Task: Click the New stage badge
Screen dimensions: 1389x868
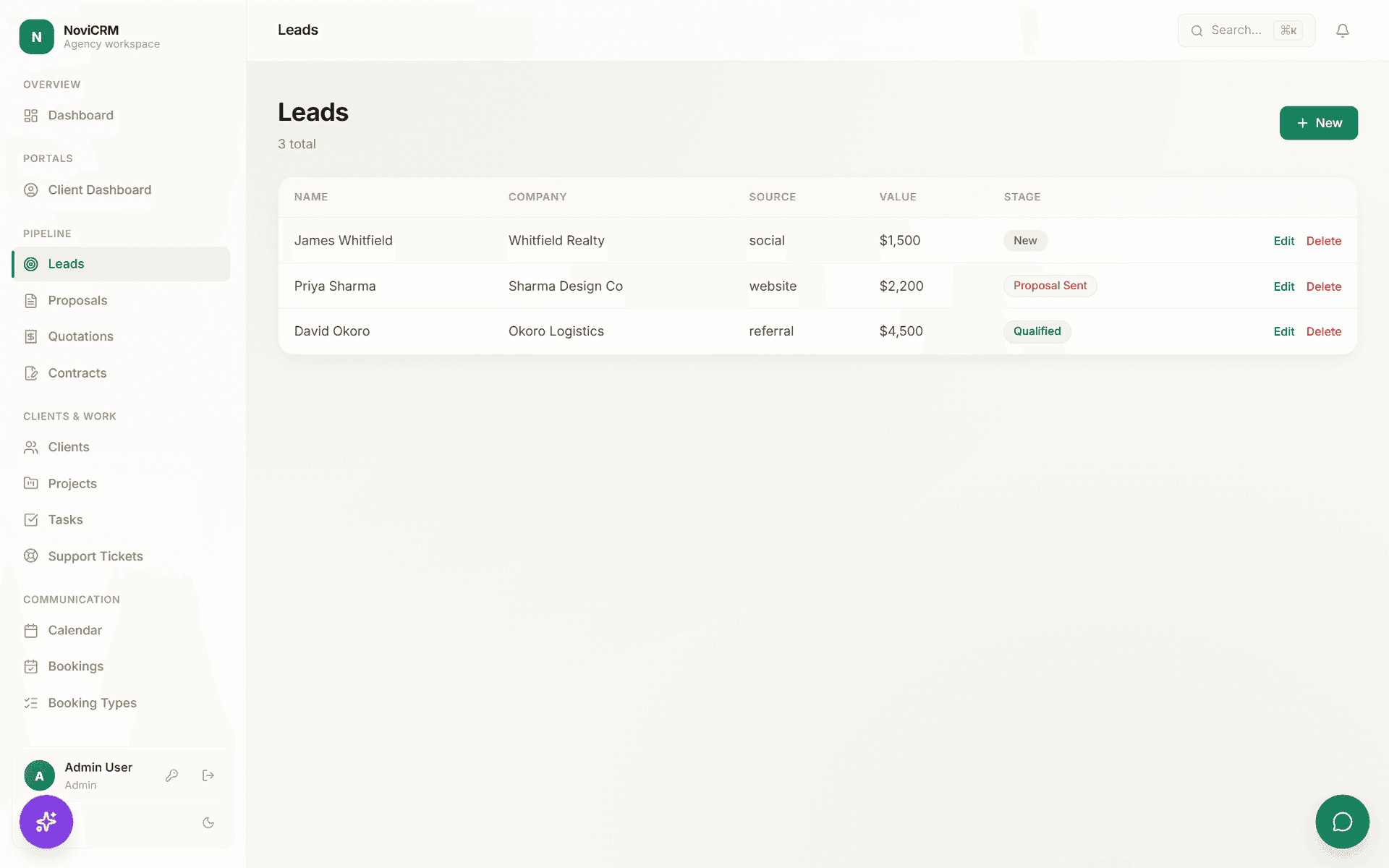Action: click(1025, 241)
